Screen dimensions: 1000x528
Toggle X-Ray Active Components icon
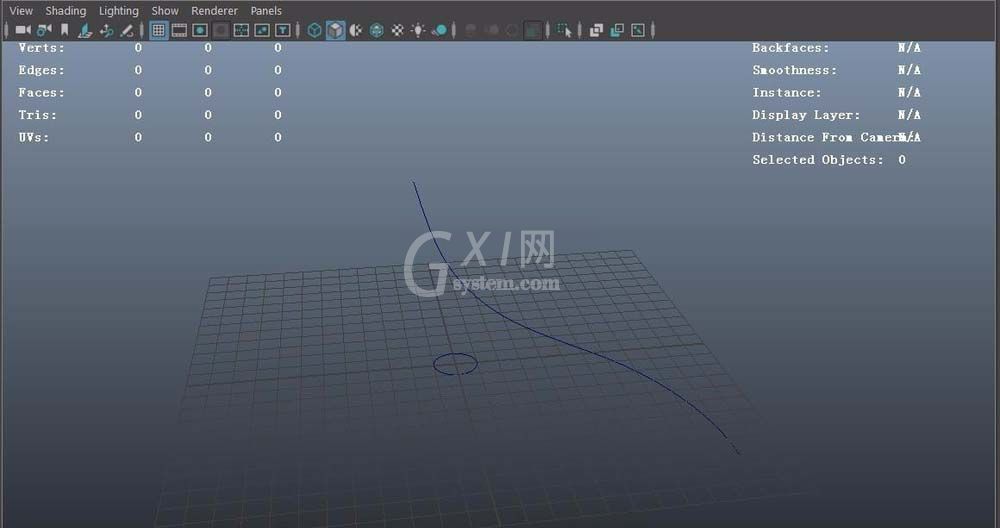click(617, 30)
